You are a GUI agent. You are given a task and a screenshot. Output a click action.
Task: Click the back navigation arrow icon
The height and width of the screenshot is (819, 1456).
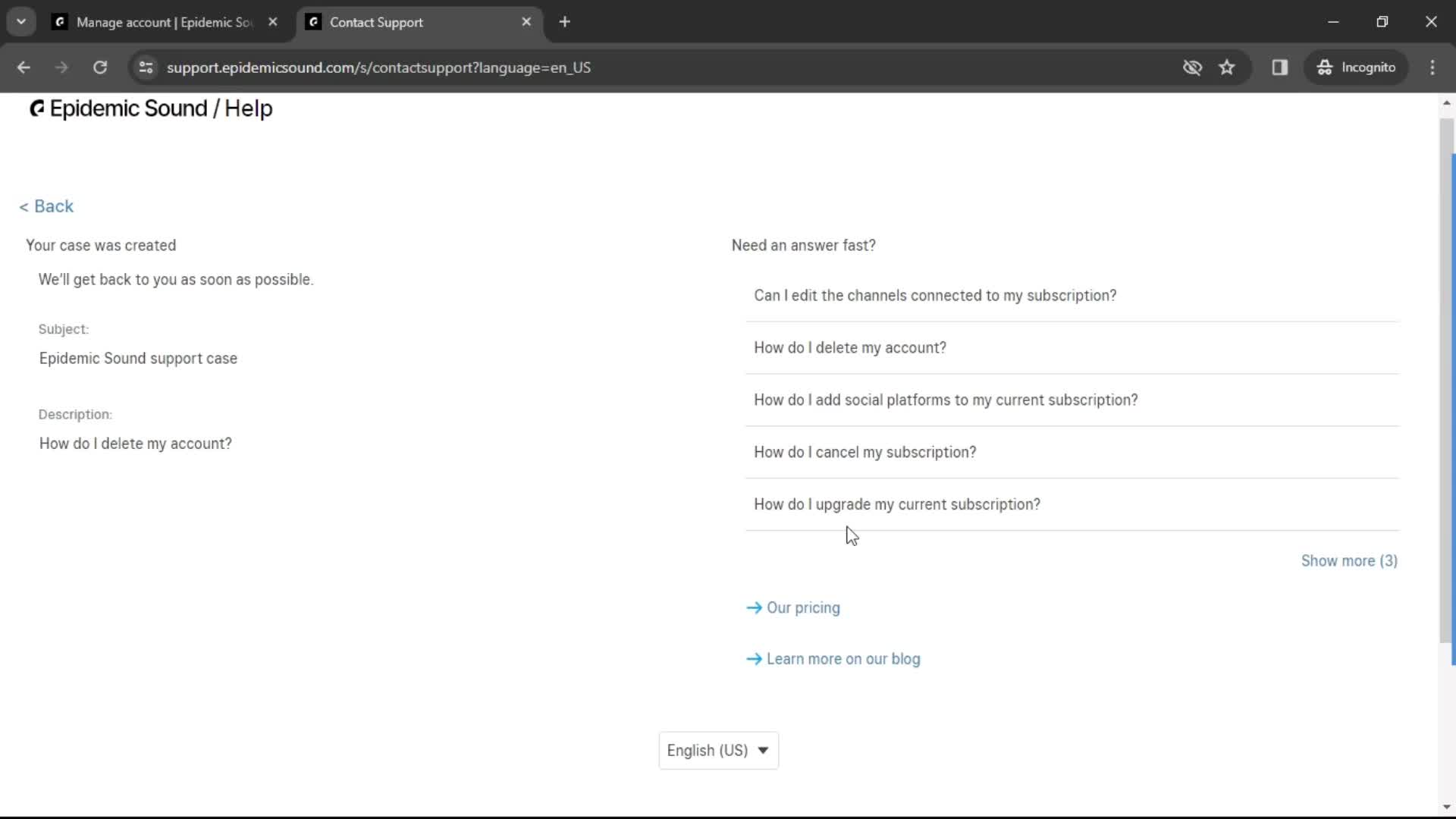25,67
